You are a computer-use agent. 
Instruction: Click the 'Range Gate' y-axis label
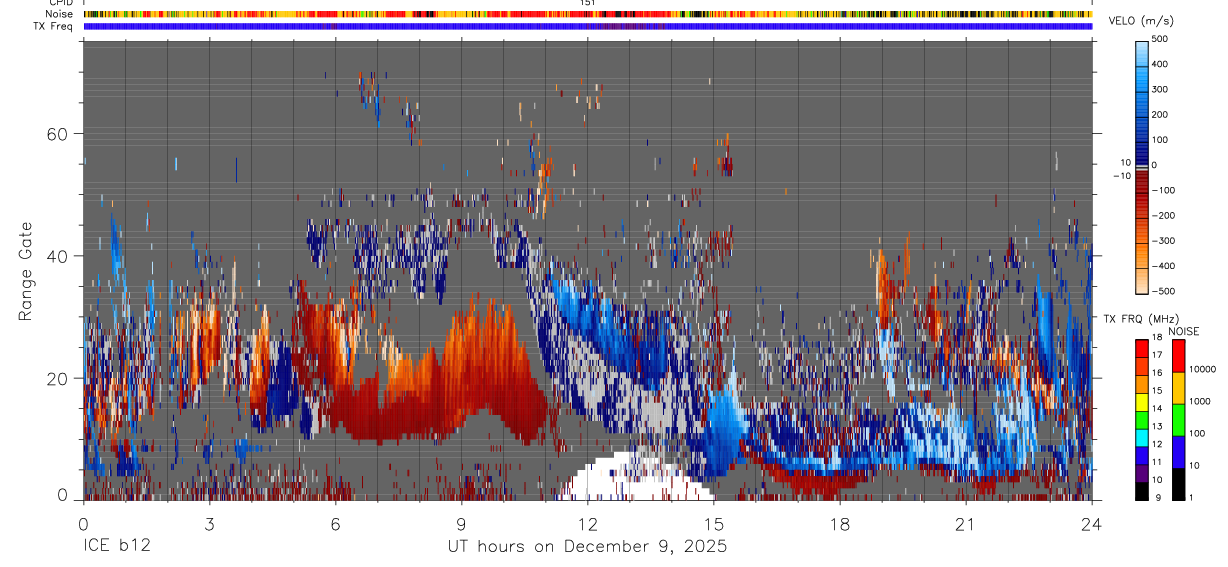point(27,270)
